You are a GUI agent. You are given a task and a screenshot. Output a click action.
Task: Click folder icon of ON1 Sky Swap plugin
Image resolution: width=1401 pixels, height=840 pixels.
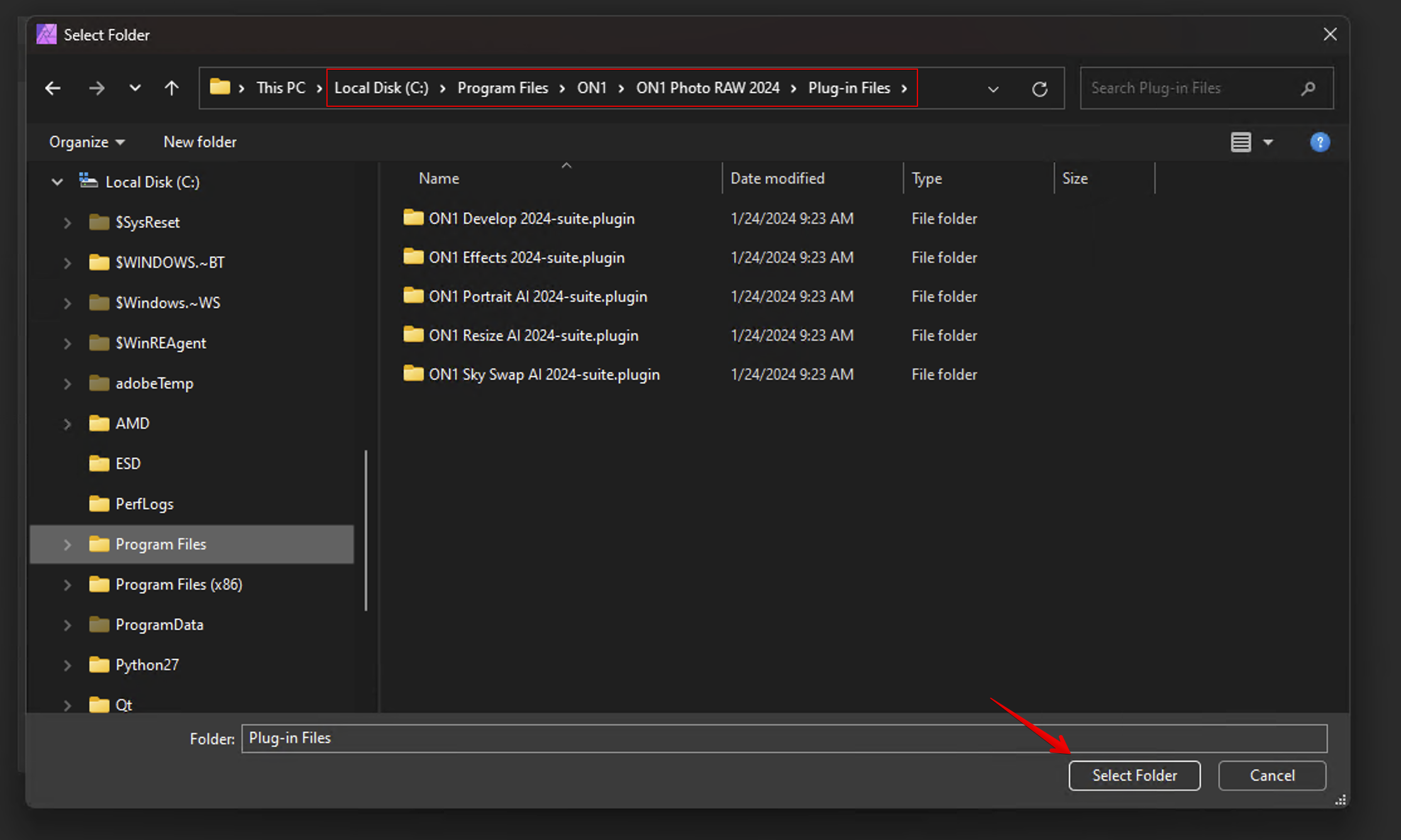pos(413,373)
